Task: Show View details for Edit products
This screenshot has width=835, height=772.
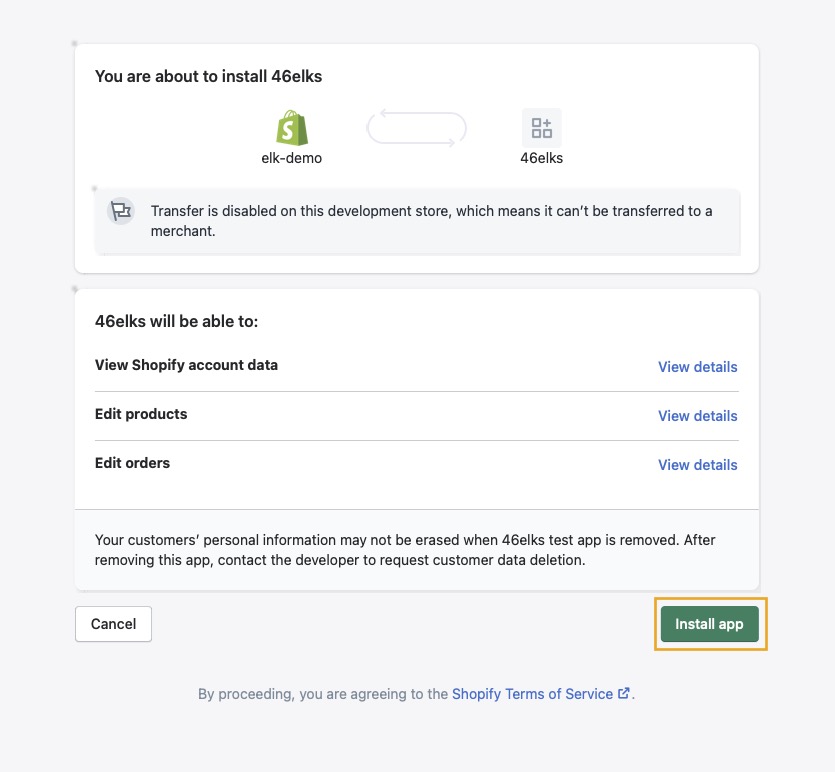Action: click(x=697, y=416)
